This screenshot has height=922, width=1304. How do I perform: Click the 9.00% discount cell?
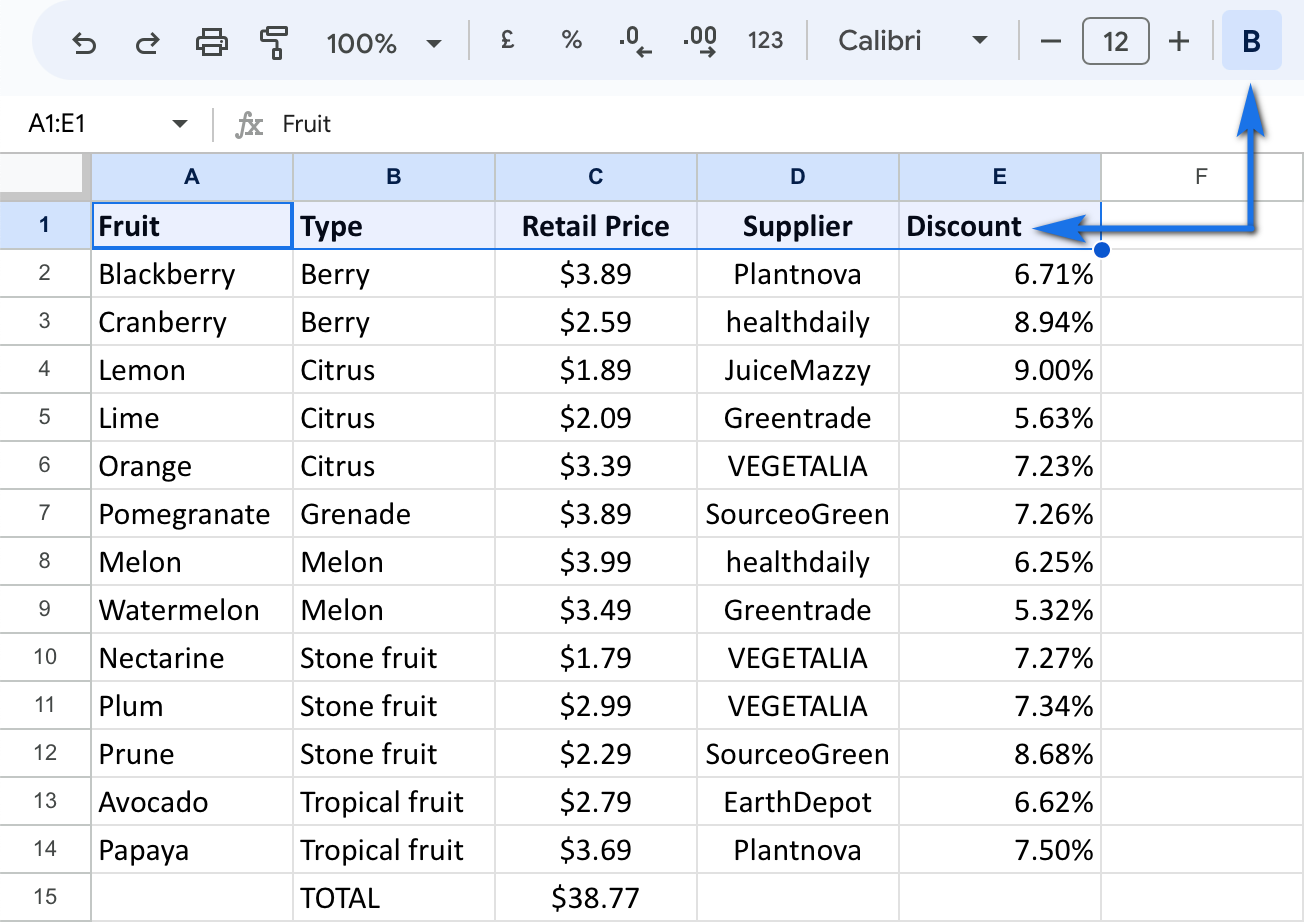pos(1000,370)
